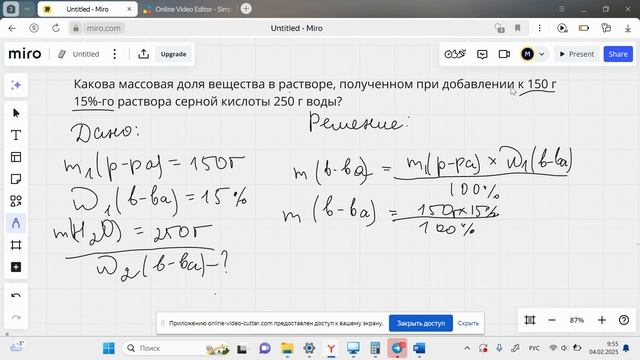Open browser downloads icon
The image size is (640, 360).
tap(628, 28)
